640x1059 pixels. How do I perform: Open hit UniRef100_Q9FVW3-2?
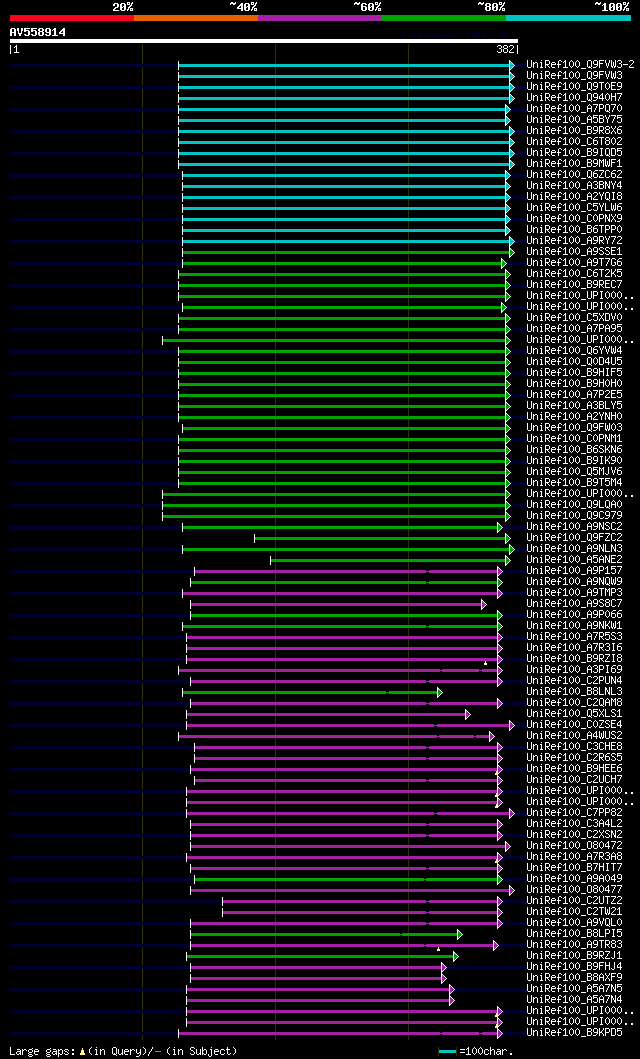[x=580, y=65]
